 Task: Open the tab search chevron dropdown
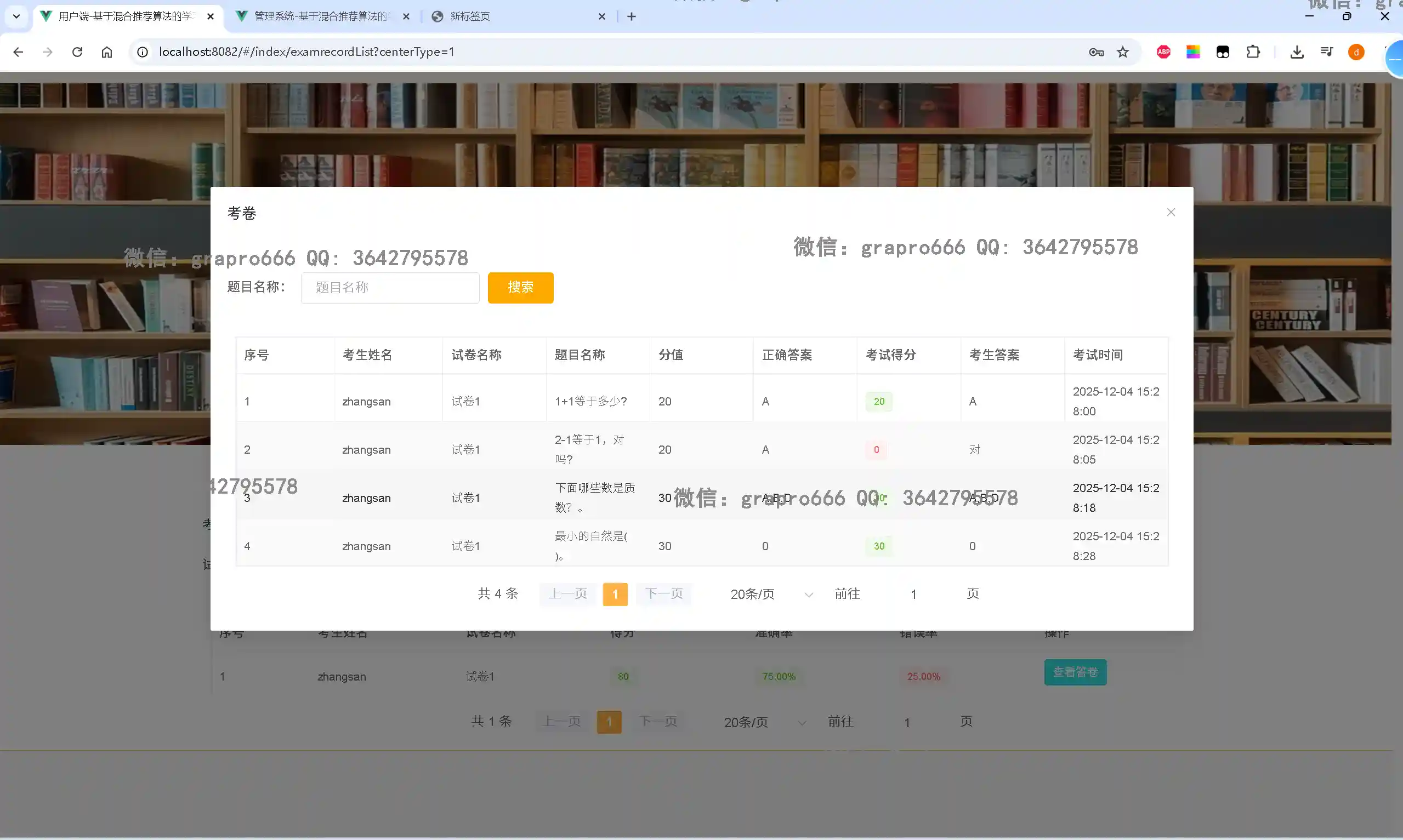click(16, 16)
